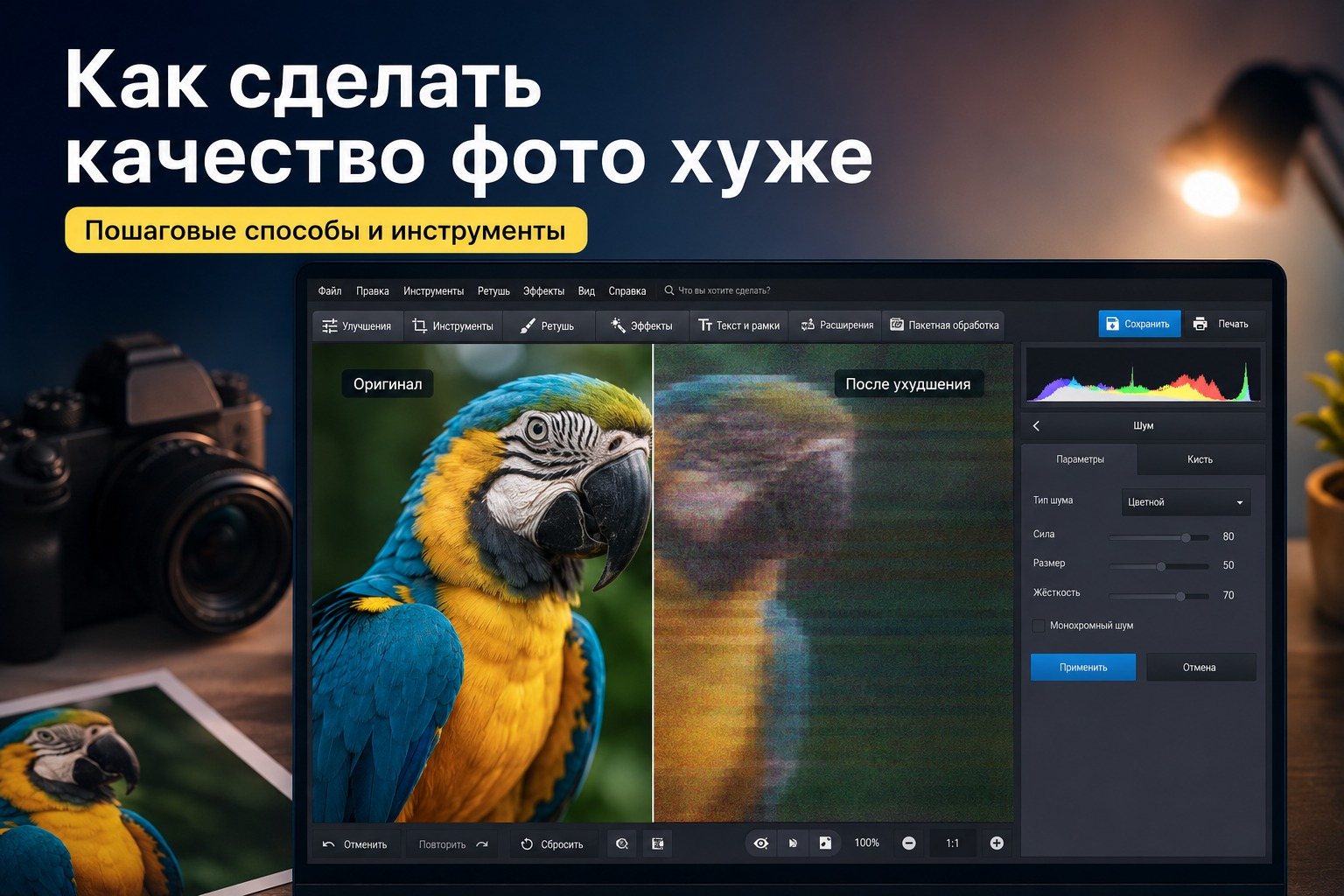1344x896 pixels.
Task: Select the Эффекты toolbar tab with magic wand
Action: pyautogui.click(x=642, y=325)
